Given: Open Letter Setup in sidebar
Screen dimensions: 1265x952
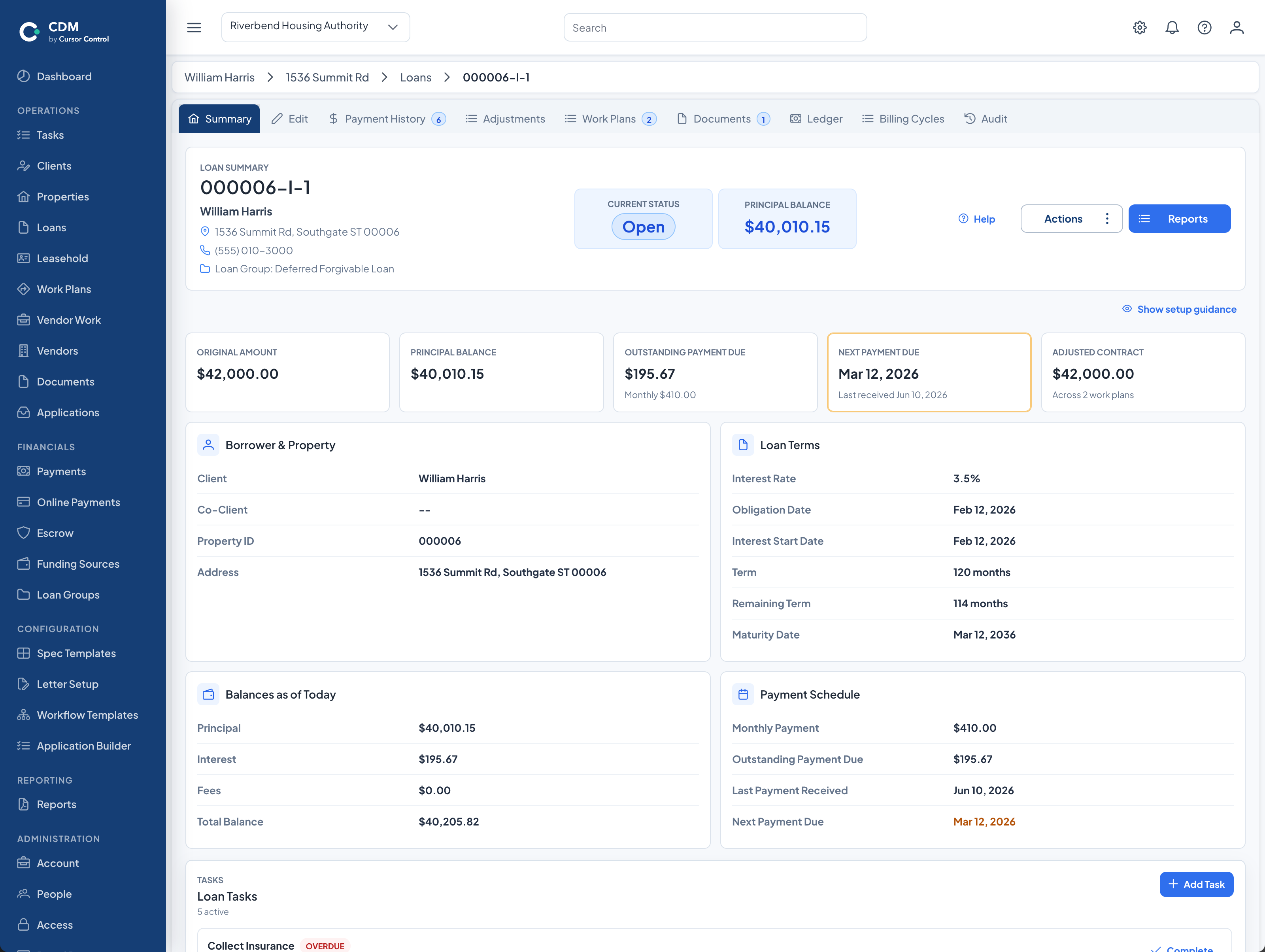Looking at the screenshot, I should [68, 684].
